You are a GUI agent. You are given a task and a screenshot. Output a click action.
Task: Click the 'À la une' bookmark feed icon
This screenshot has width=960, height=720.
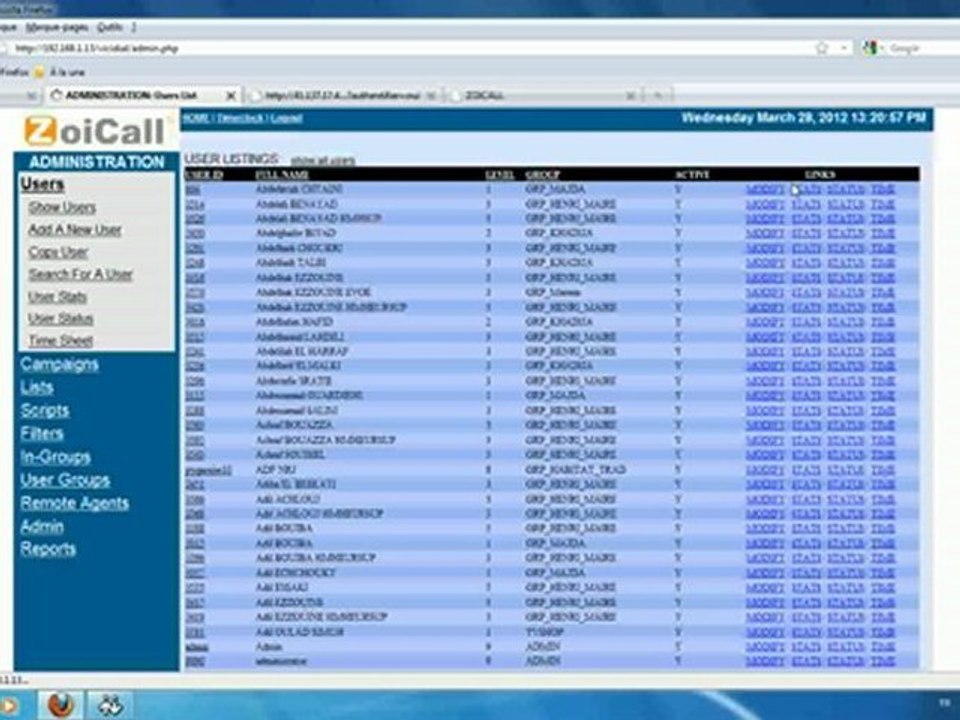click(39, 72)
